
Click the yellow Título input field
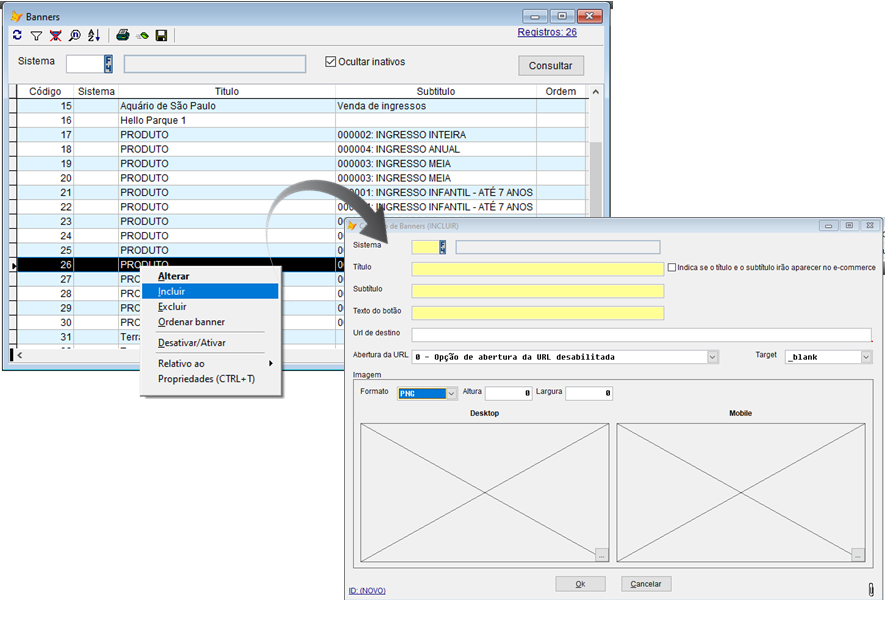pyautogui.click(x=537, y=269)
